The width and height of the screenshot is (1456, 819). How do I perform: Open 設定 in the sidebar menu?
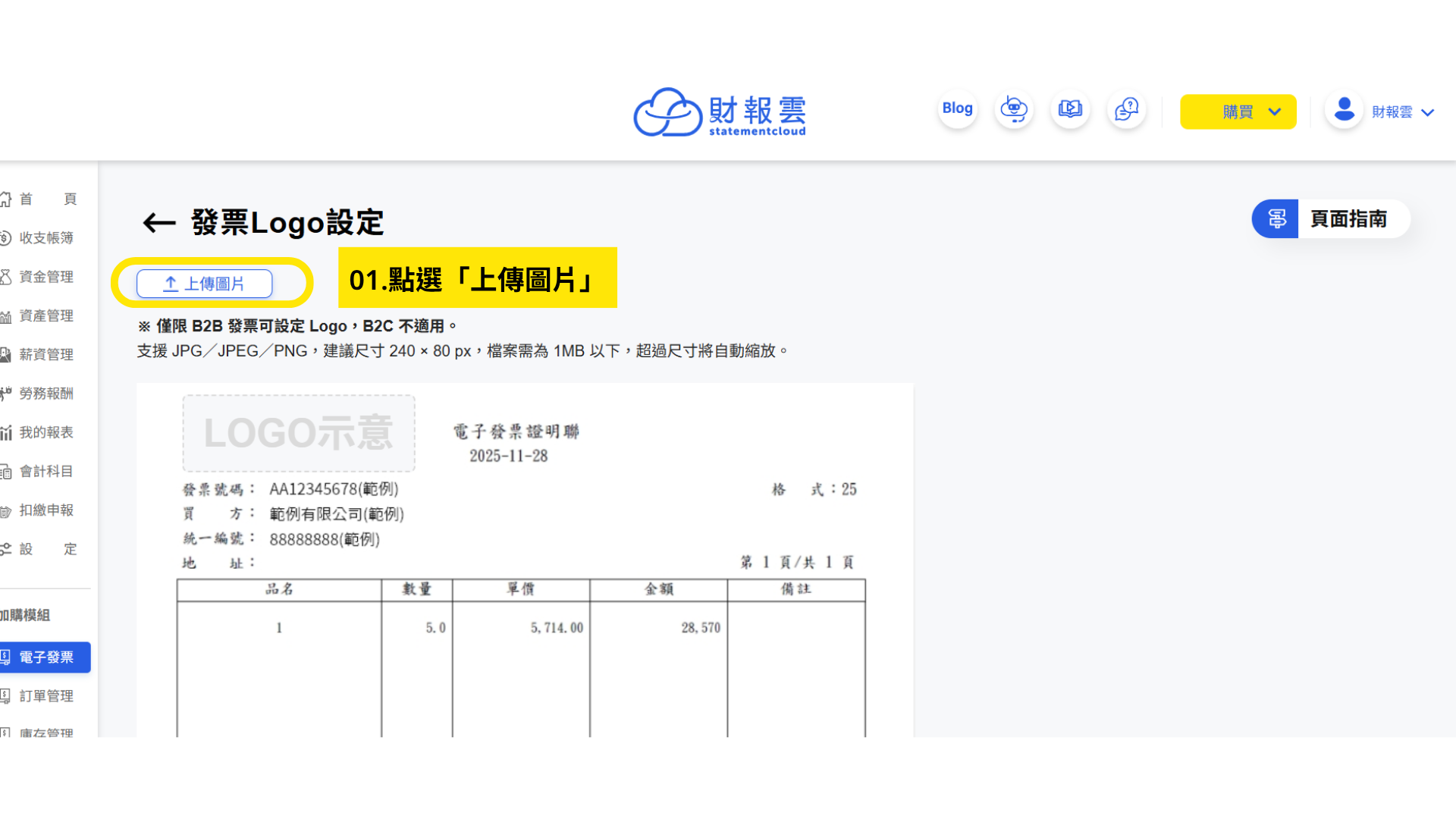47,549
